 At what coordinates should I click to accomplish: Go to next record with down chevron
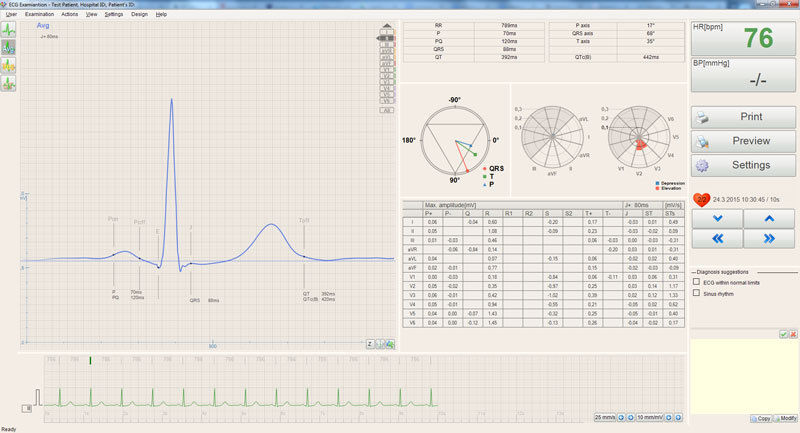(717, 218)
